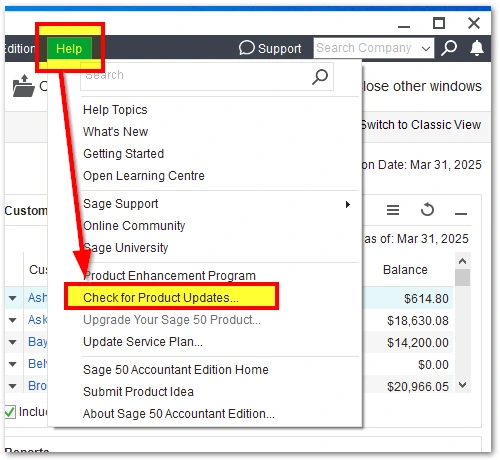Collapse the customer panel with minimize icon

461,214
